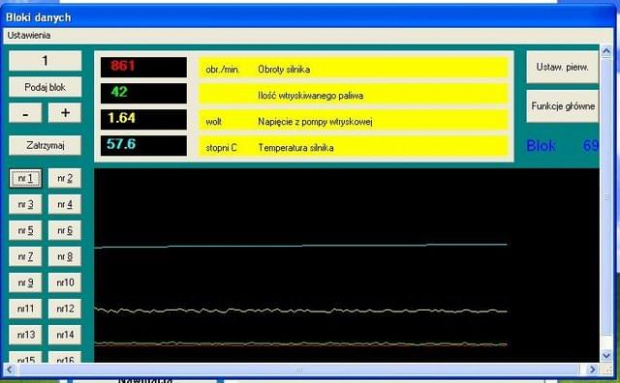Image resolution: width=620 pixels, height=383 pixels.
Task: Select block button nr 1
Action: [25, 178]
